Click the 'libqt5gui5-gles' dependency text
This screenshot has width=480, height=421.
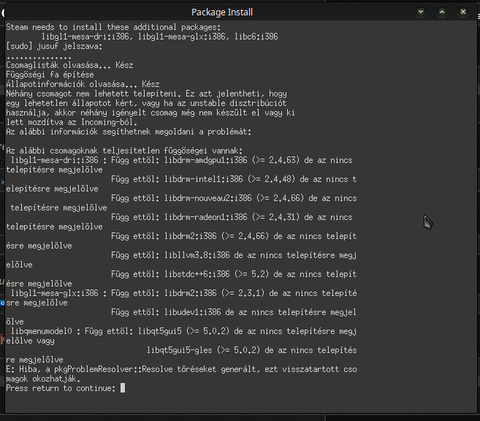point(179,350)
